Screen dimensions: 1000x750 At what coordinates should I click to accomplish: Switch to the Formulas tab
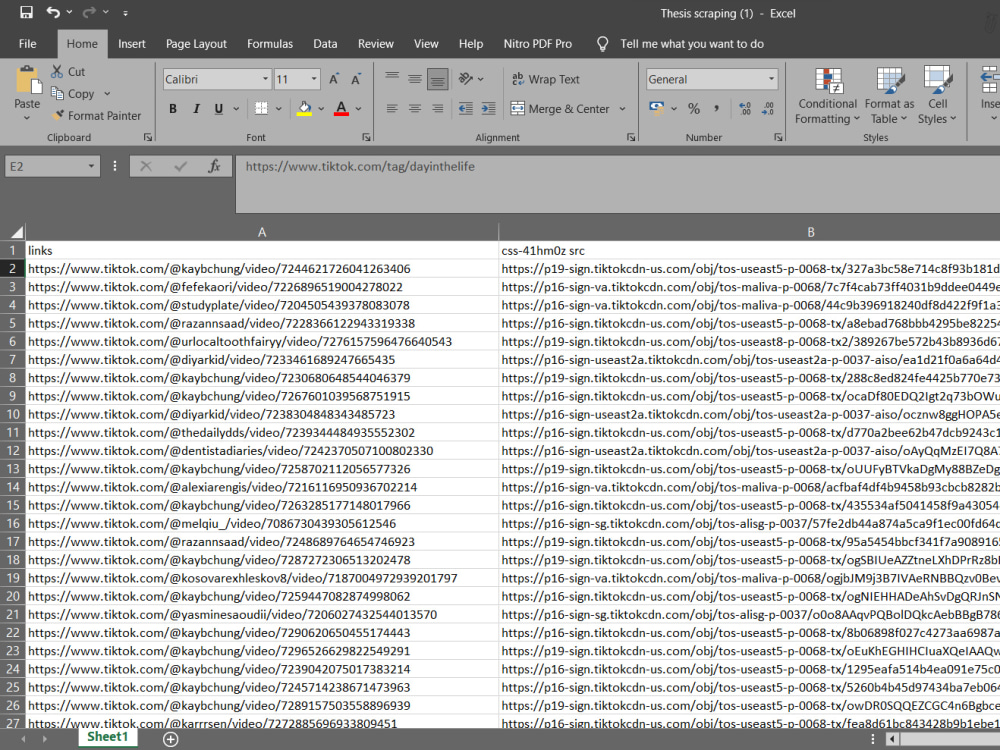click(x=270, y=43)
